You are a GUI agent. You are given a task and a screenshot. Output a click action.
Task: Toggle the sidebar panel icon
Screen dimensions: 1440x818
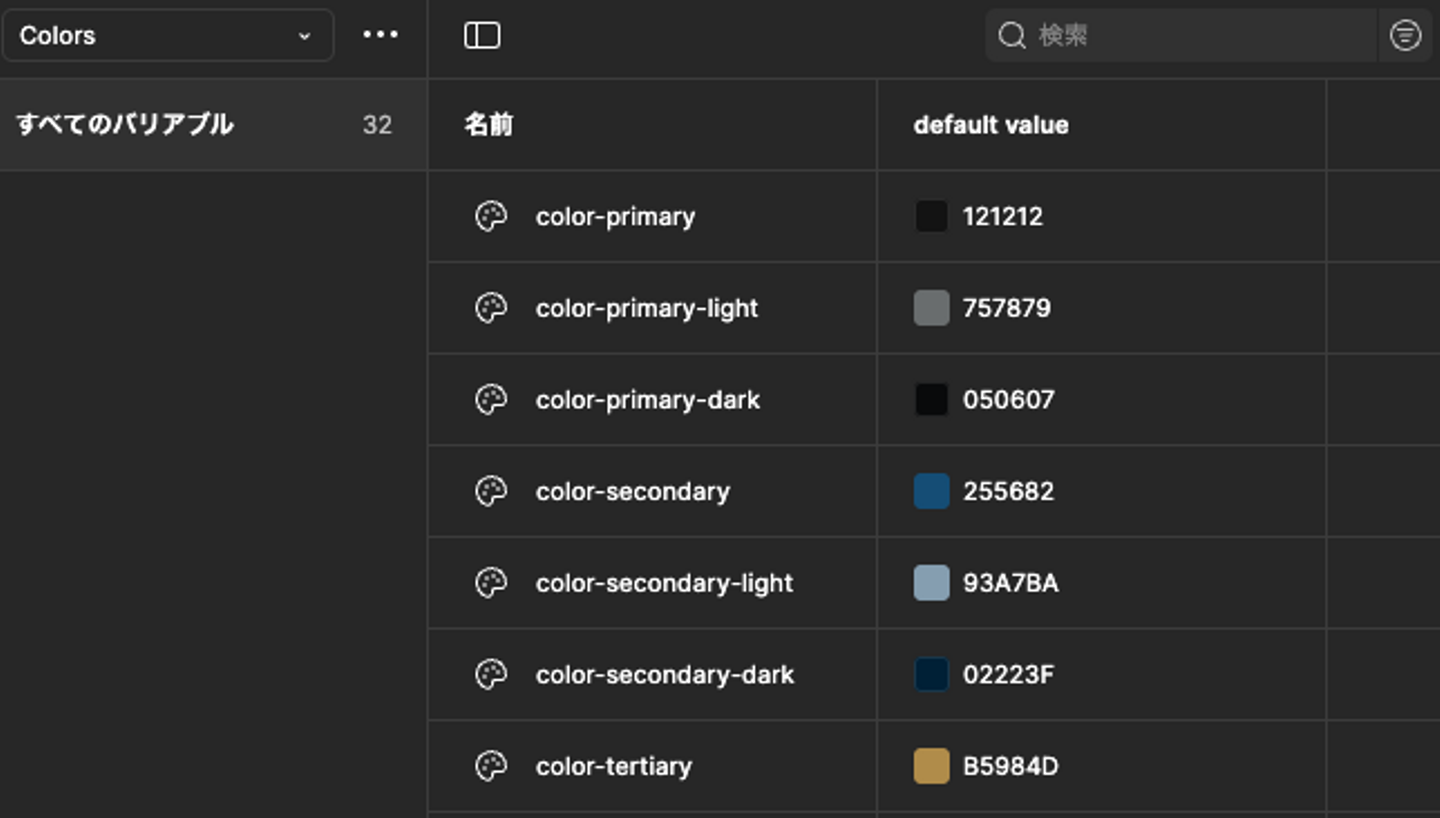point(482,36)
